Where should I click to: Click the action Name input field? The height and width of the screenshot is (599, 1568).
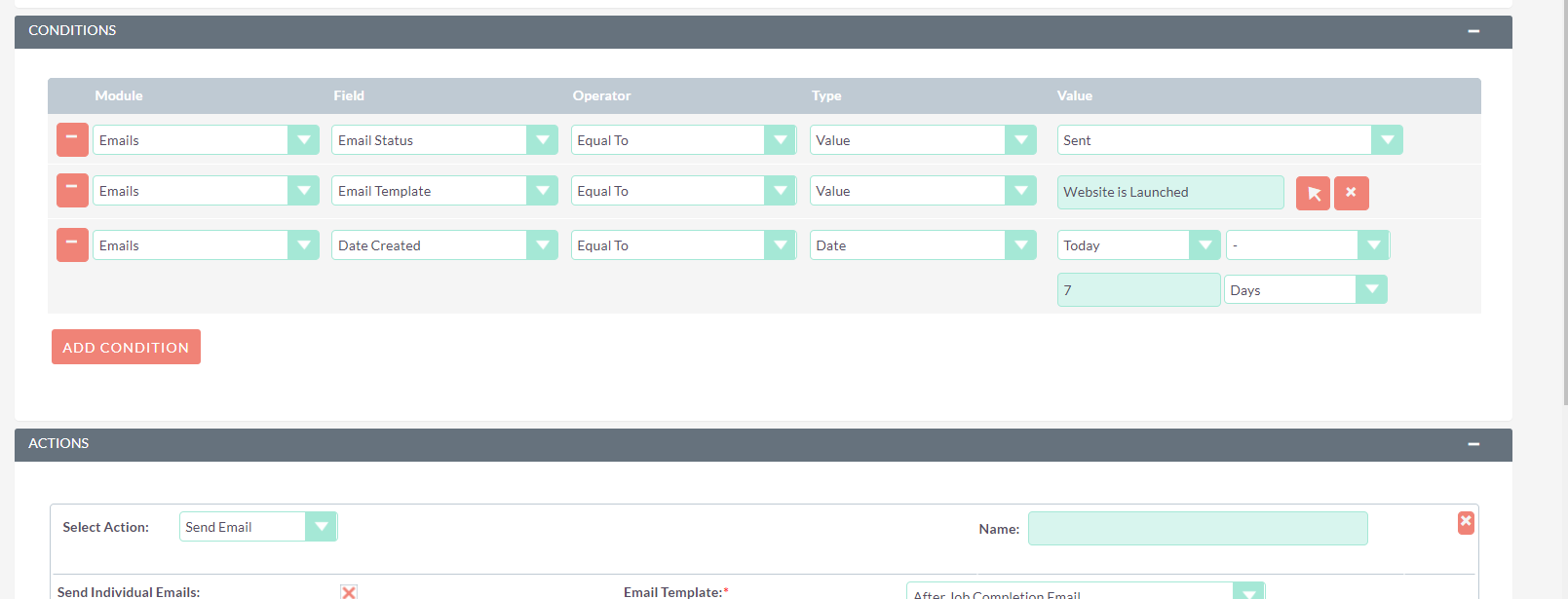coord(1198,528)
